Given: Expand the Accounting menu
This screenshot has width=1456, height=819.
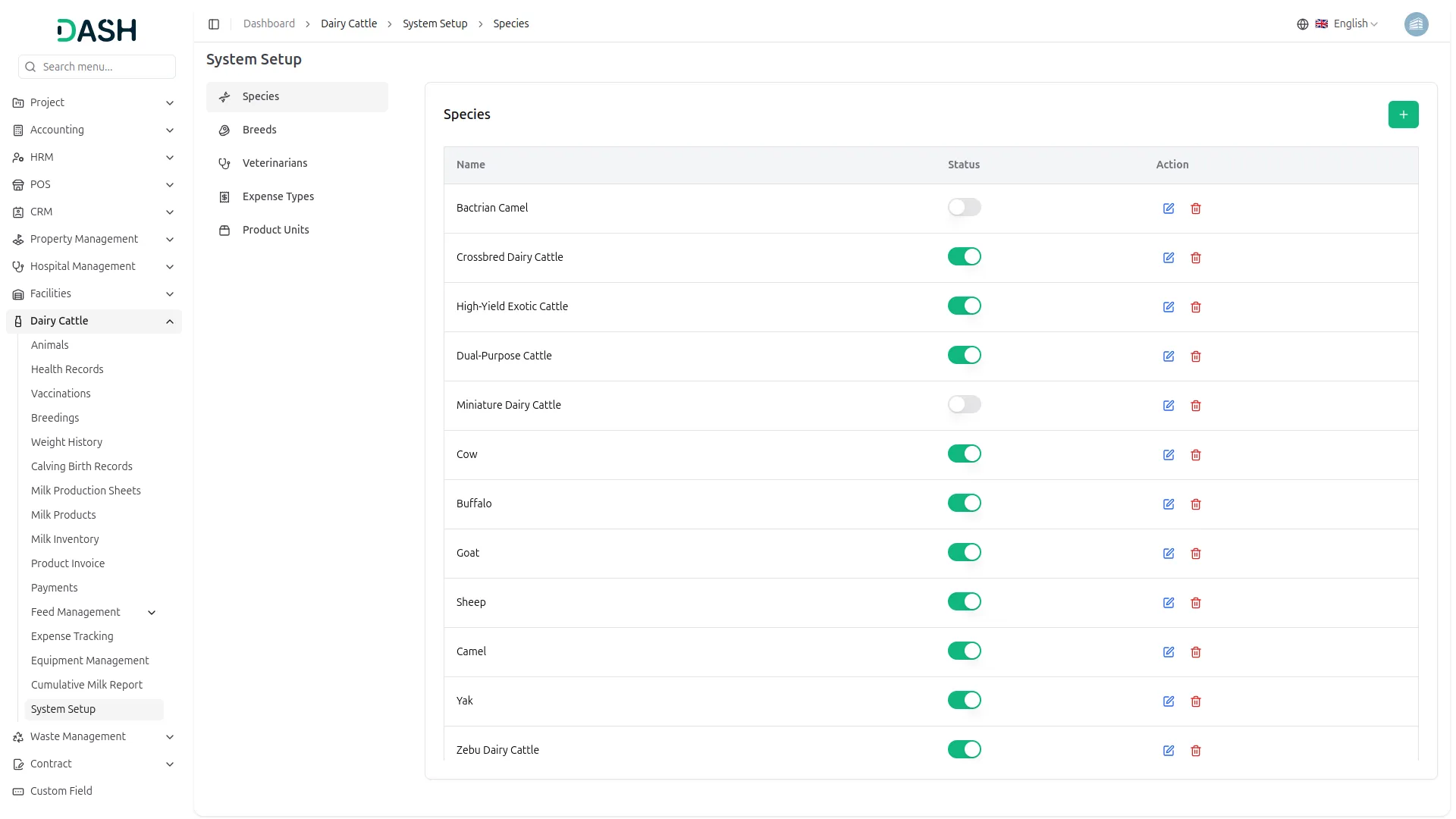Looking at the screenshot, I should (94, 130).
